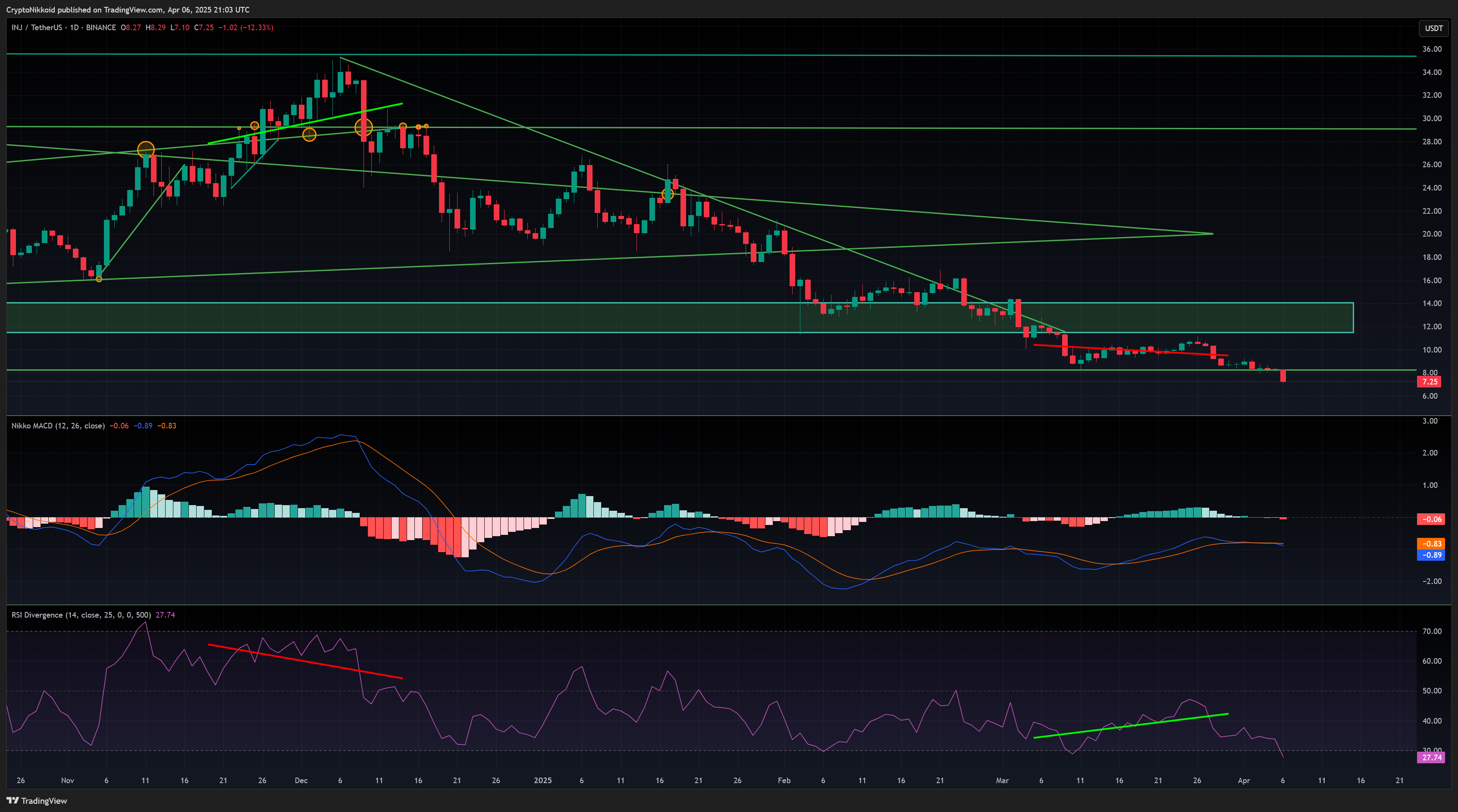
Task: Click the 27.74 value in RSI legend
Action: click(x=165, y=615)
